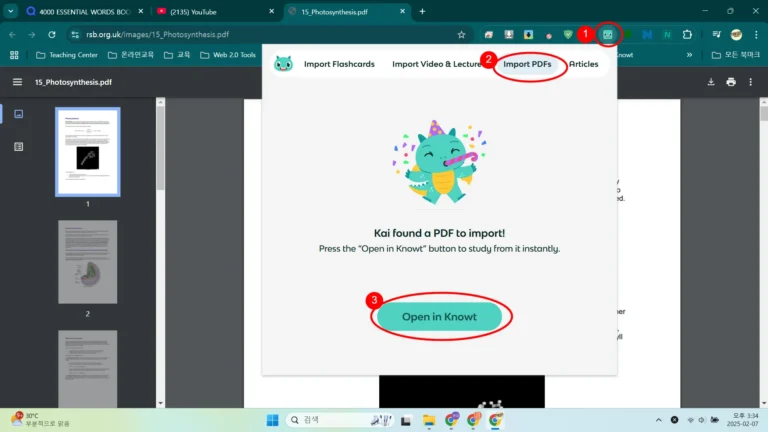This screenshot has width=768, height=432.
Task: Click the green N extension icon
Action: click(667, 34)
